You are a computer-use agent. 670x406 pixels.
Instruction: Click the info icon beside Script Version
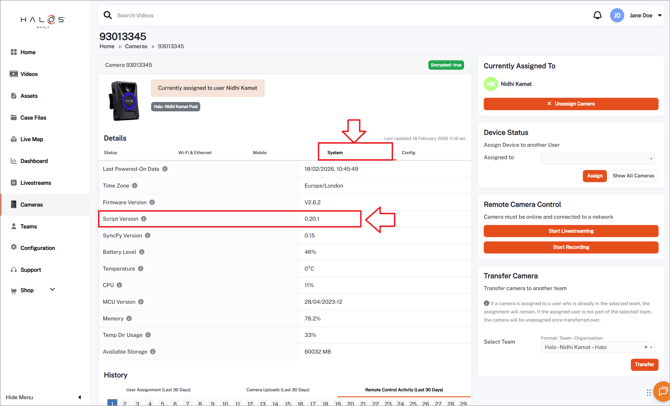(x=144, y=219)
